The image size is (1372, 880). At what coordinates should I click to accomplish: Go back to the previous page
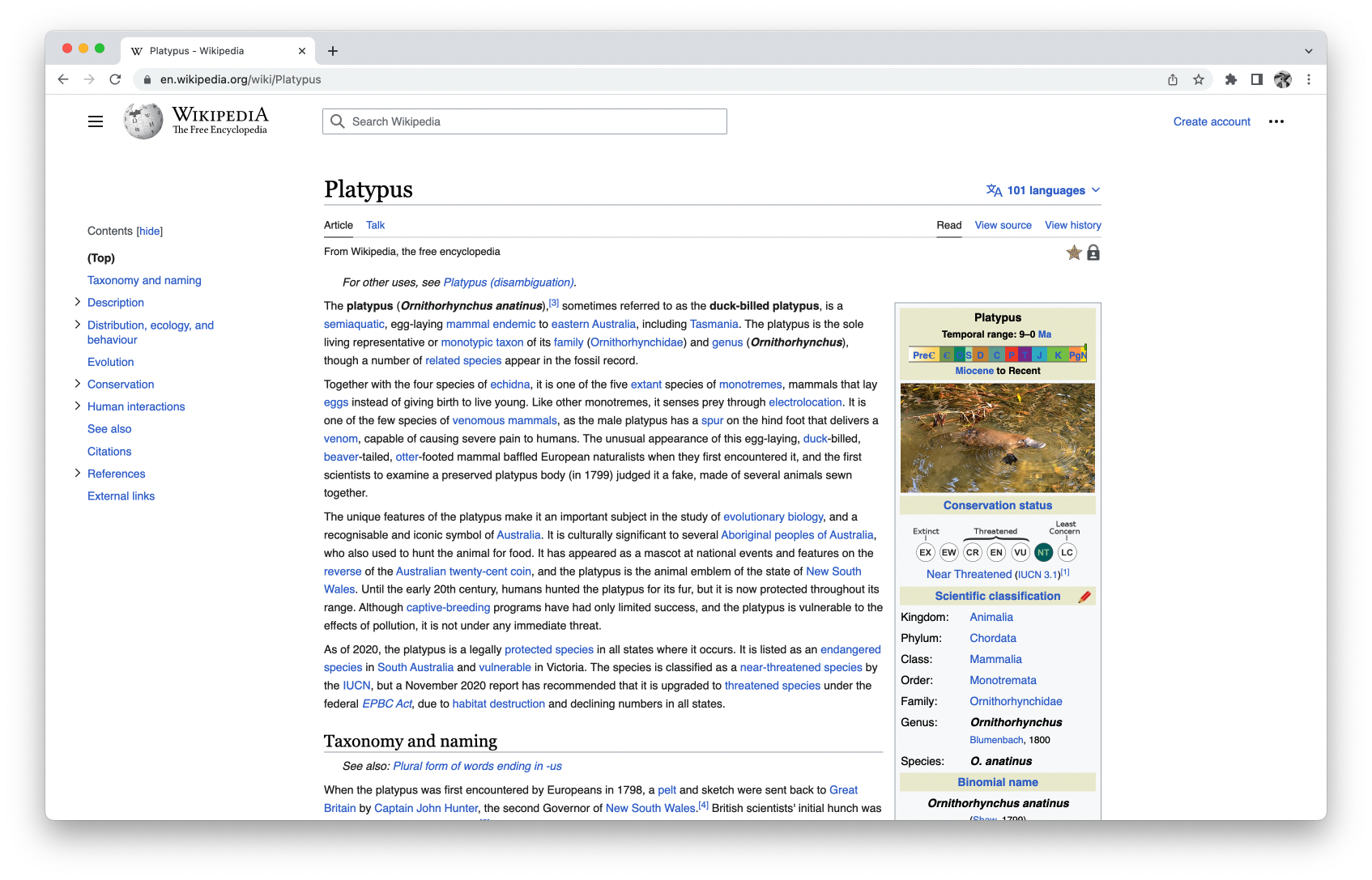click(x=62, y=79)
